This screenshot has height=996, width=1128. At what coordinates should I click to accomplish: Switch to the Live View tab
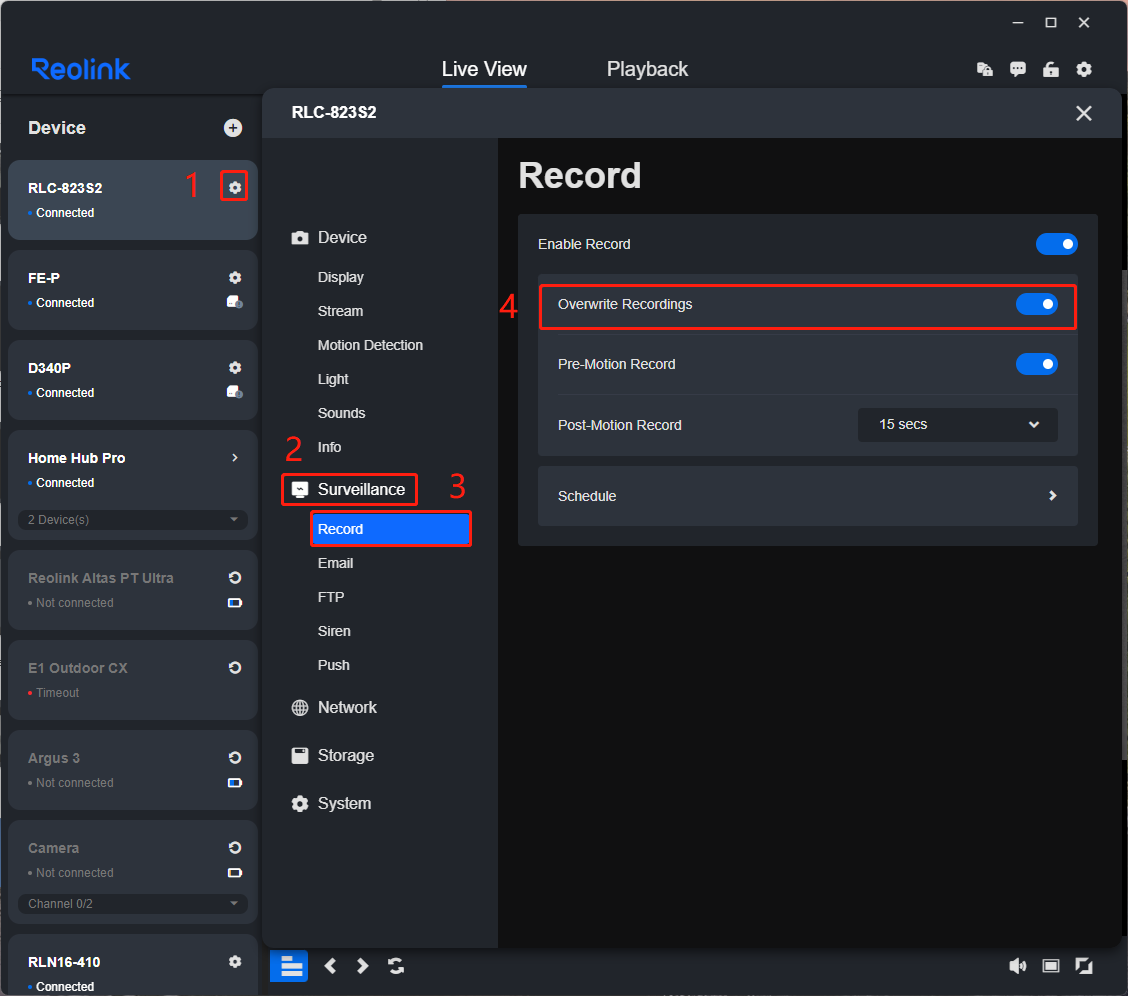pos(483,69)
